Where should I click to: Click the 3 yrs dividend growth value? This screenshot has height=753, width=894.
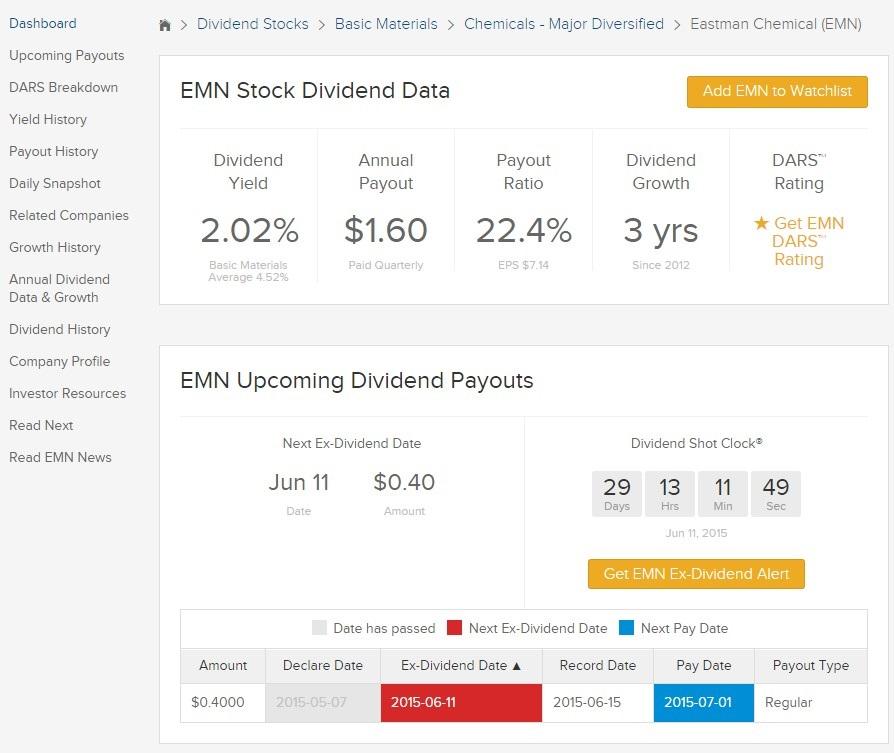click(661, 231)
